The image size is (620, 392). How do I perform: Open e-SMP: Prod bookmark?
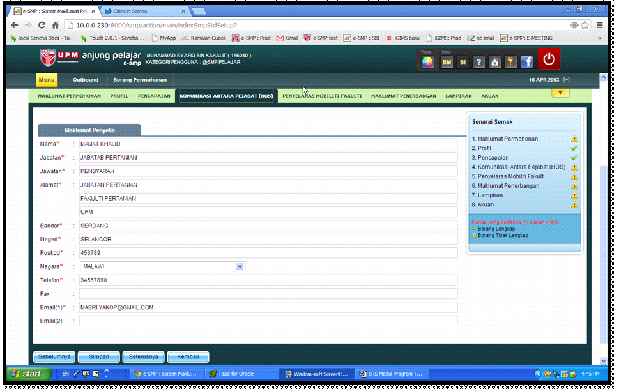click(x=251, y=38)
